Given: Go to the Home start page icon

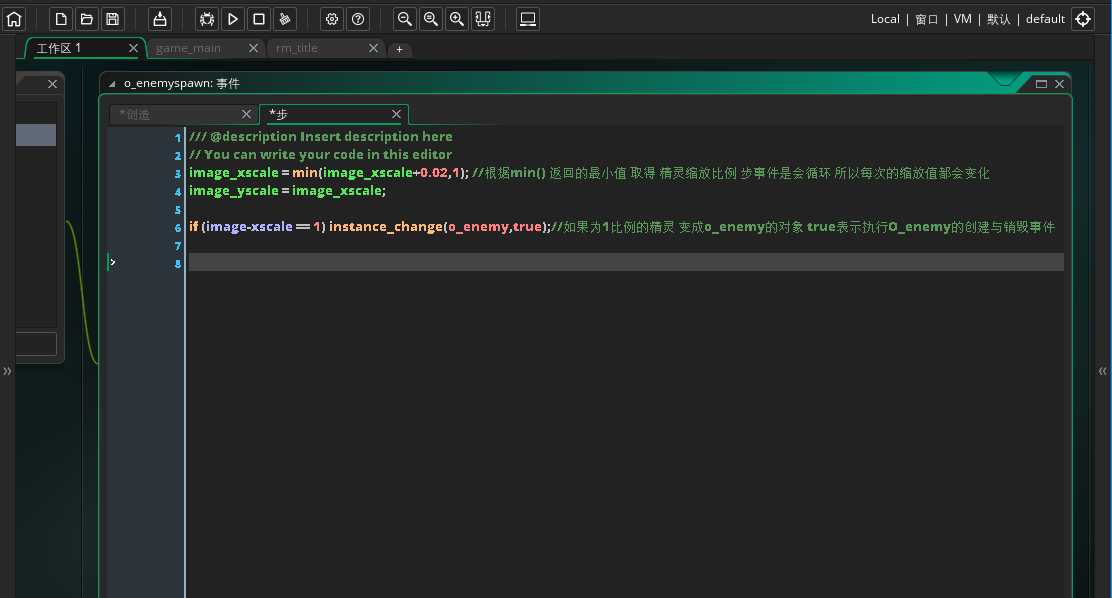Looking at the screenshot, I should [13, 19].
